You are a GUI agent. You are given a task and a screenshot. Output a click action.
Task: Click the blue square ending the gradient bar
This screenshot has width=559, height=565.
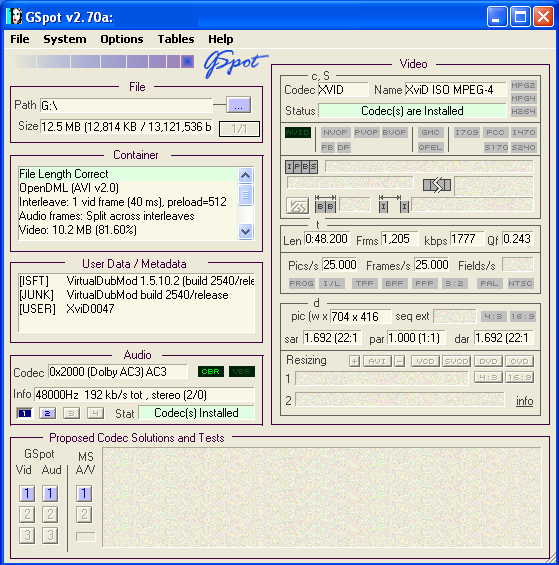(187, 62)
